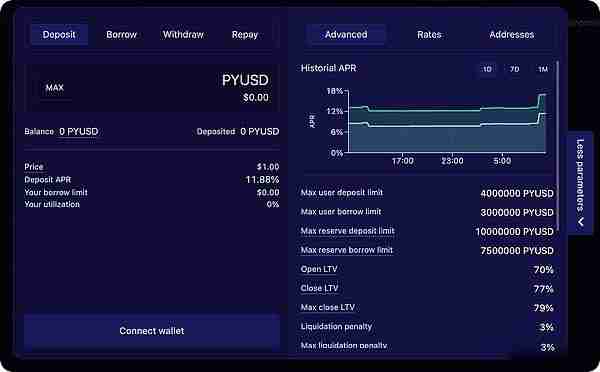Switch to the Borrow tab
The width and height of the screenshot is (600, 372).
point(121,35)
